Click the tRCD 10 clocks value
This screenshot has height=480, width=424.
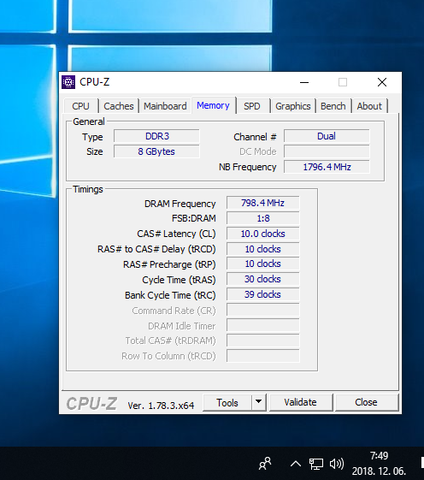click(x=263, y=249)
